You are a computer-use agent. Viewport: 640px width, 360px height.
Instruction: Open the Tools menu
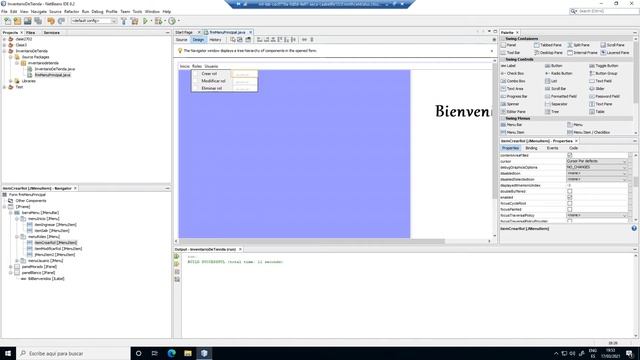137,11
